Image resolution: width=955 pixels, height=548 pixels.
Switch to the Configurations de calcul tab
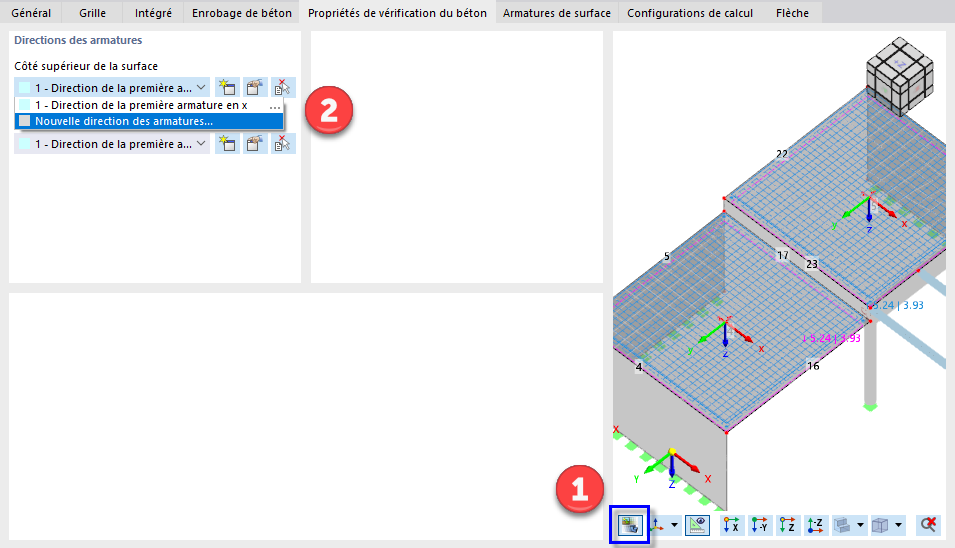(x=690, y=13)
